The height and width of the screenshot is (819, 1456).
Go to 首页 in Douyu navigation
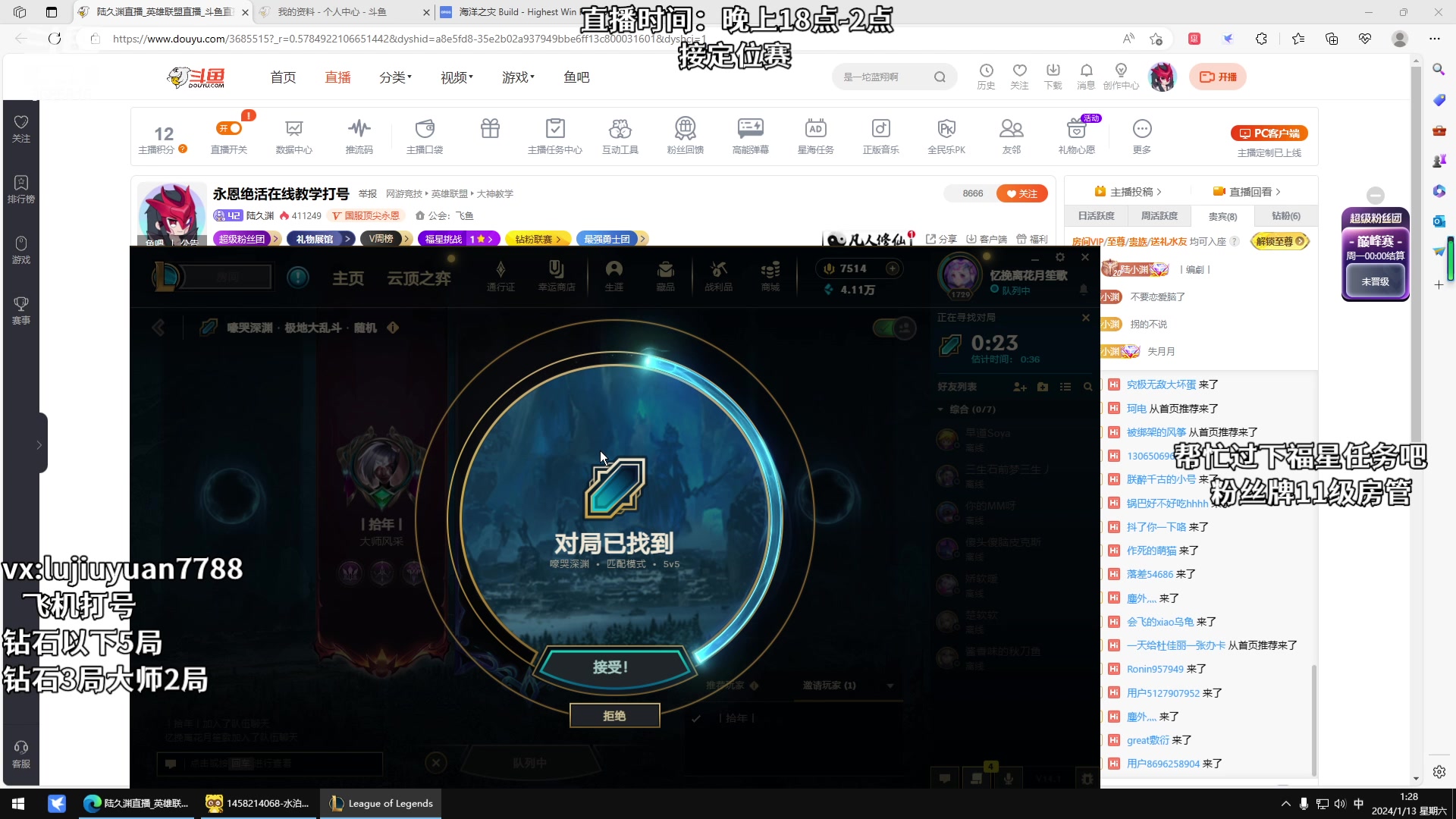283,77
